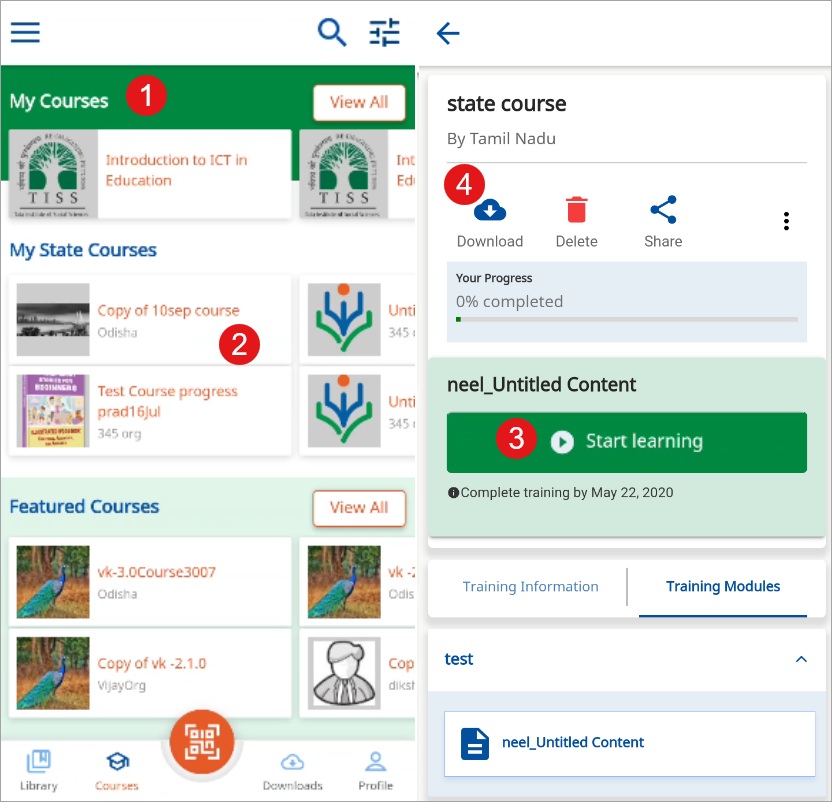Open the three-dot more options menu
The height and width of the screenshot is (802, 832).
787,221
